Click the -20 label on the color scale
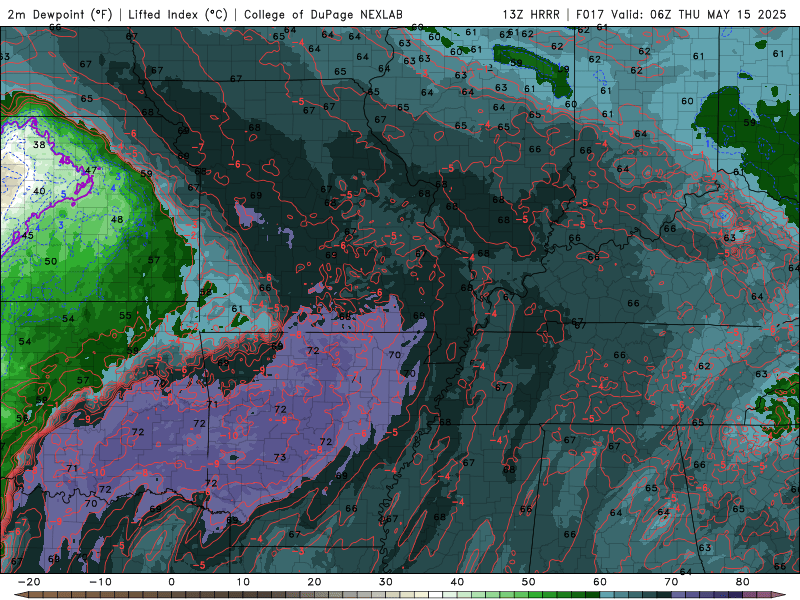 point(29,582)
